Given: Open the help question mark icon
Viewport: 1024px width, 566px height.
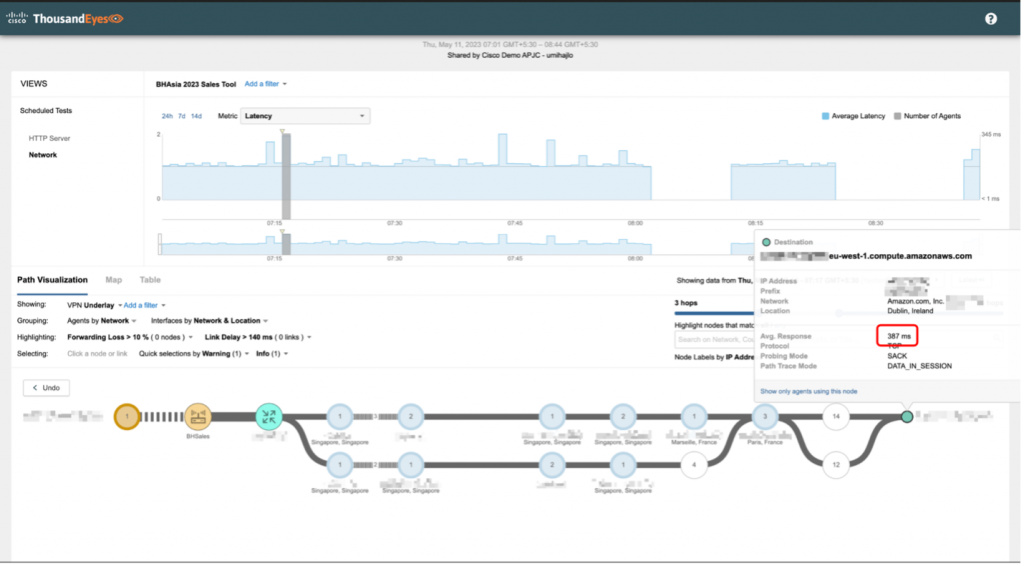Looking at the screenshot, I should 990,18.
